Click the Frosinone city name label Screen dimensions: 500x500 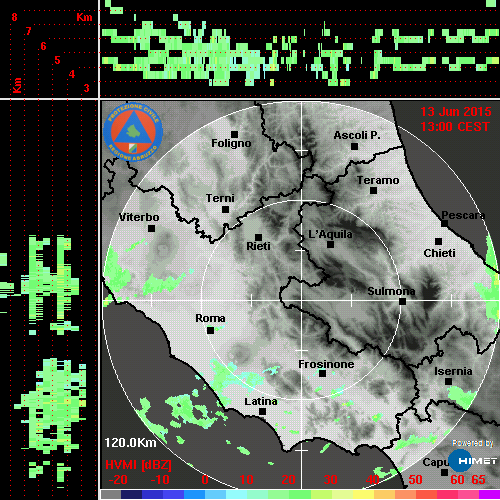(x=326, y=364)
